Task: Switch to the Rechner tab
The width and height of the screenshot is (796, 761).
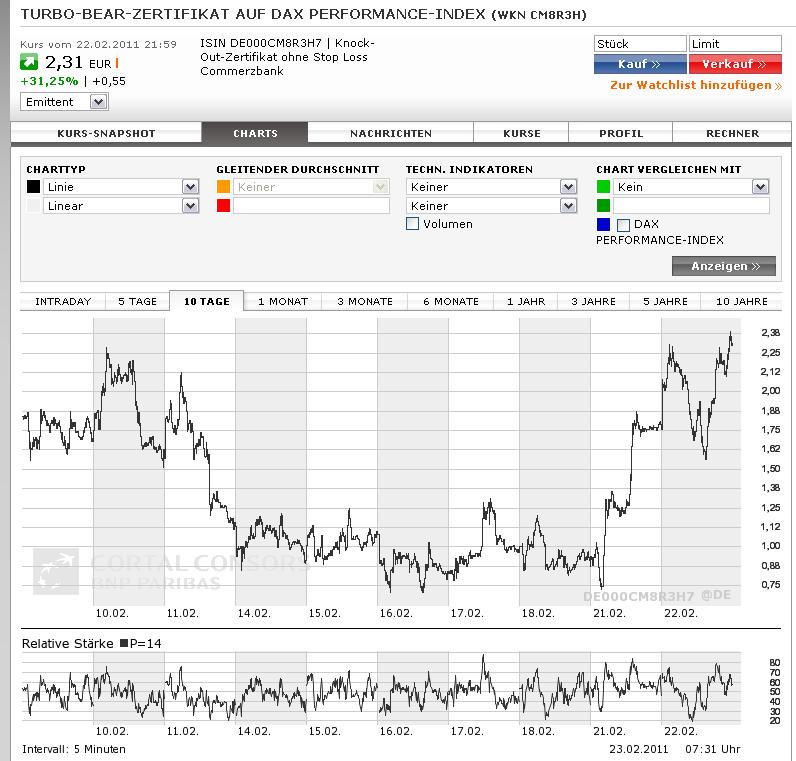Action: [x=732, y=134]
